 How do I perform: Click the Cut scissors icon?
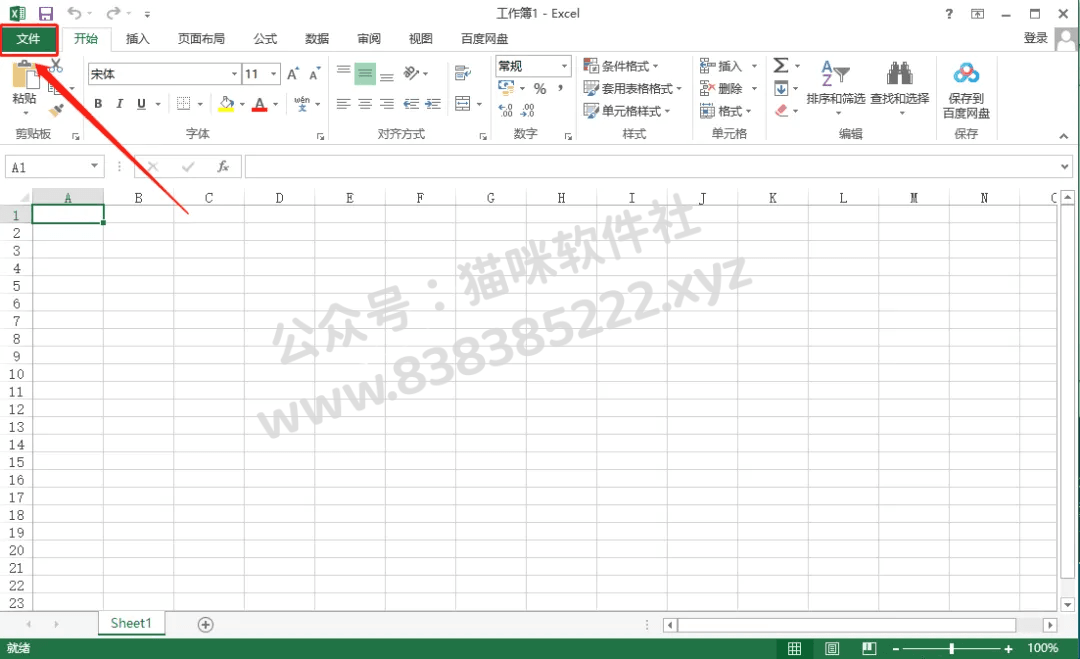[x=56, y=66]
